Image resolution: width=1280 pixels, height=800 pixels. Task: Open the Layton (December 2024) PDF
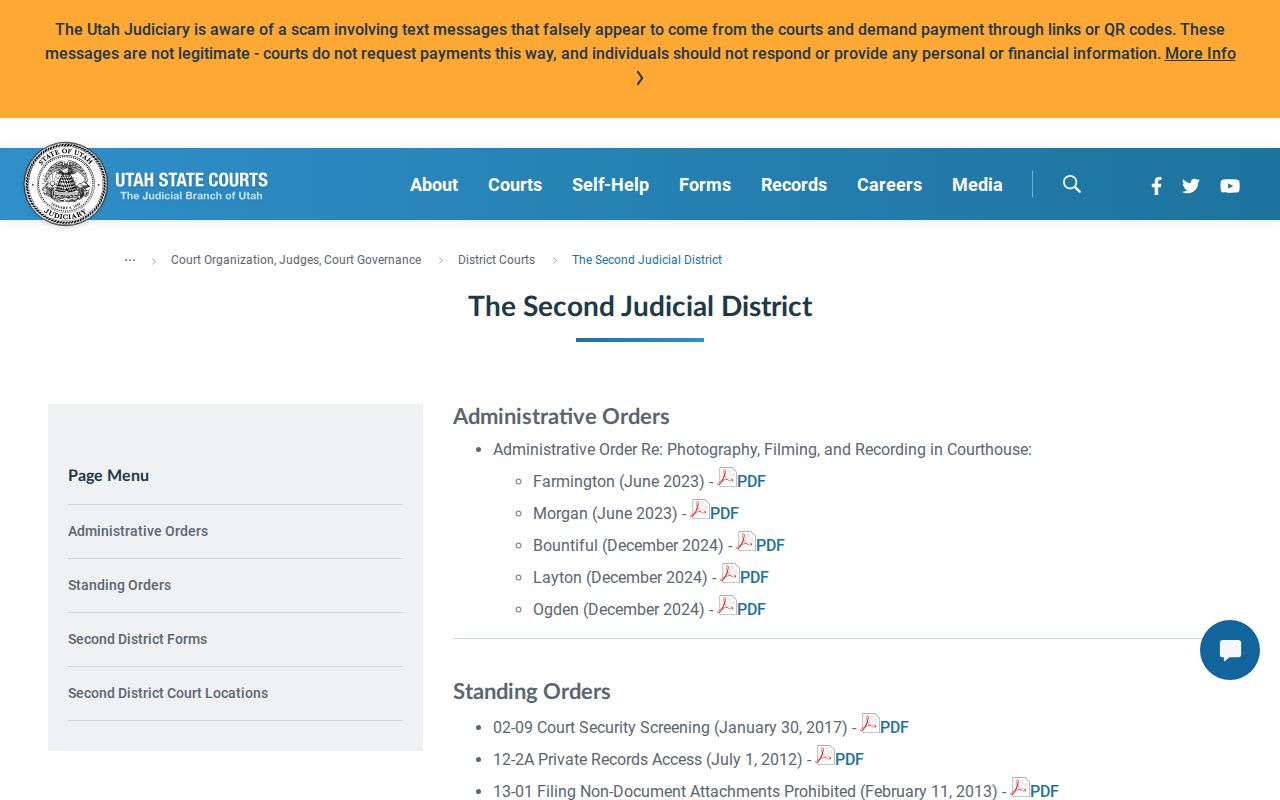[745, 576]
